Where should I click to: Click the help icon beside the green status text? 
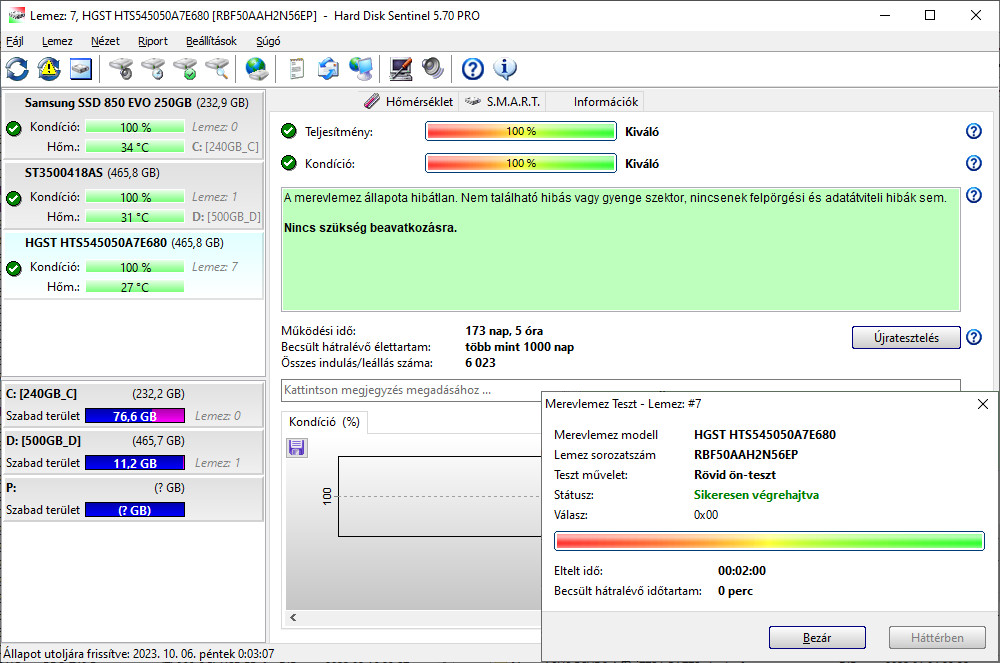point(974,194)
